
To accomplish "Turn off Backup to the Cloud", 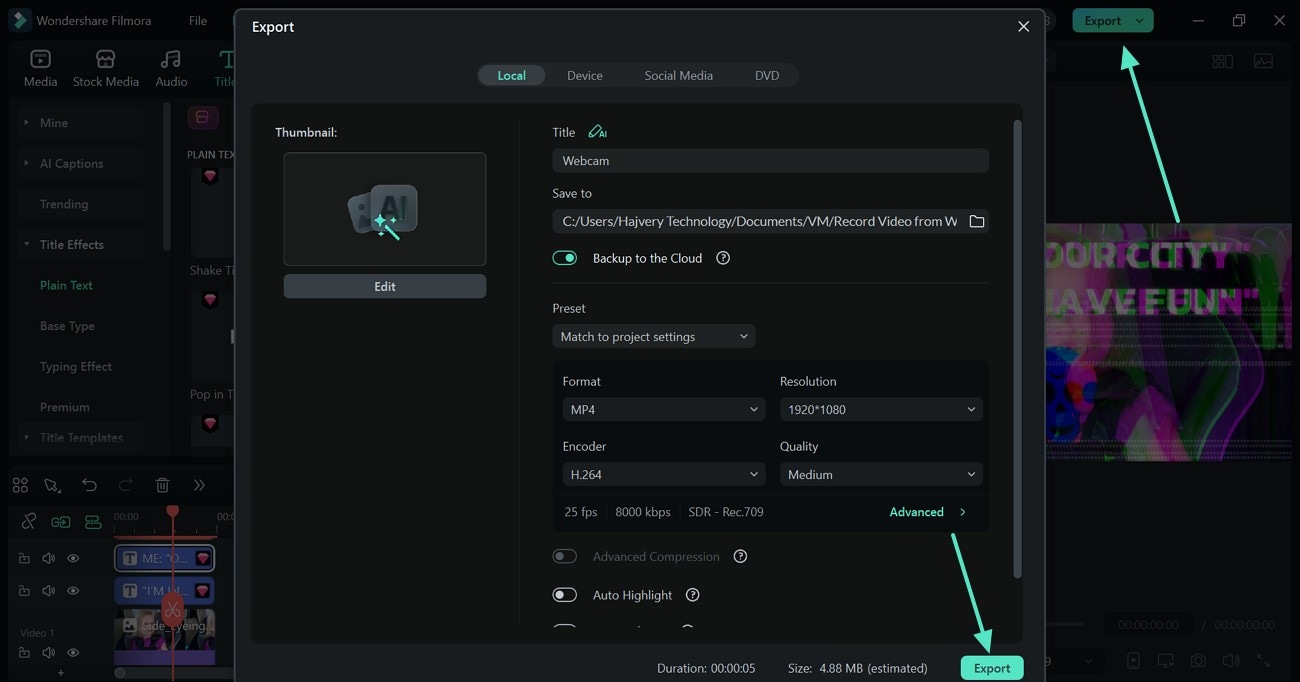I will 565,258.
